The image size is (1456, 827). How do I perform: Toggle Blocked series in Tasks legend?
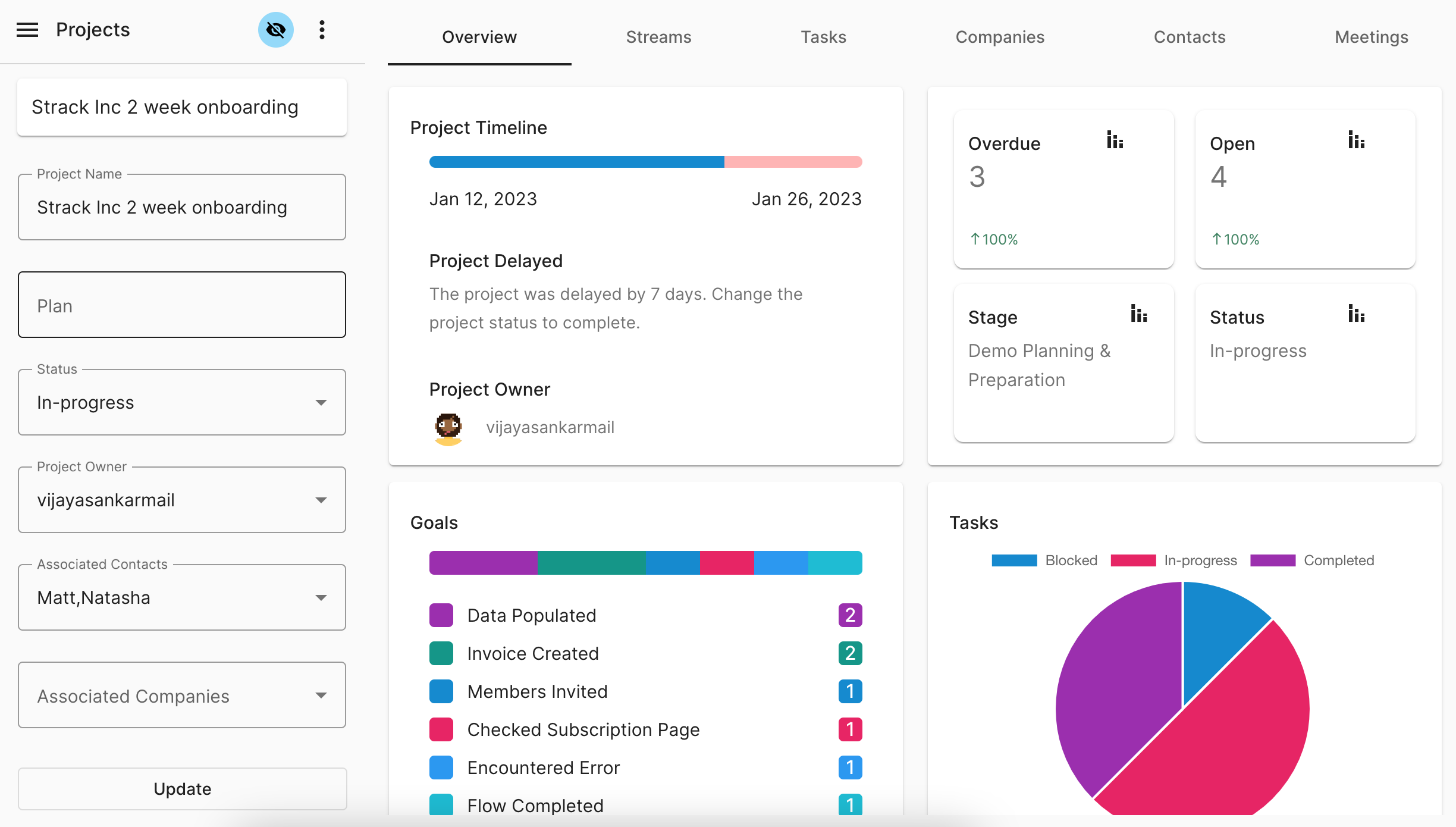point(1044,560)
